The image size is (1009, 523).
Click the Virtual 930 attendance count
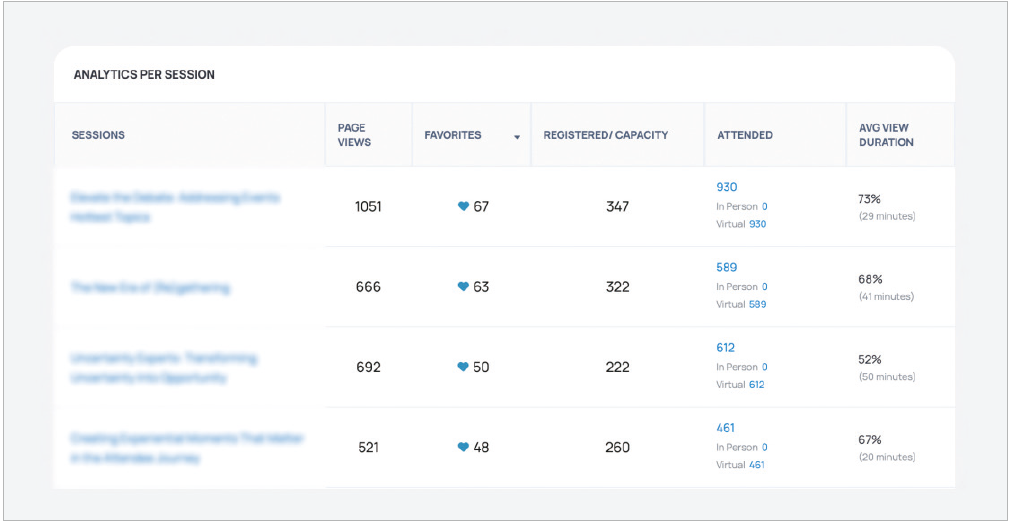click(x=757, y=224)
